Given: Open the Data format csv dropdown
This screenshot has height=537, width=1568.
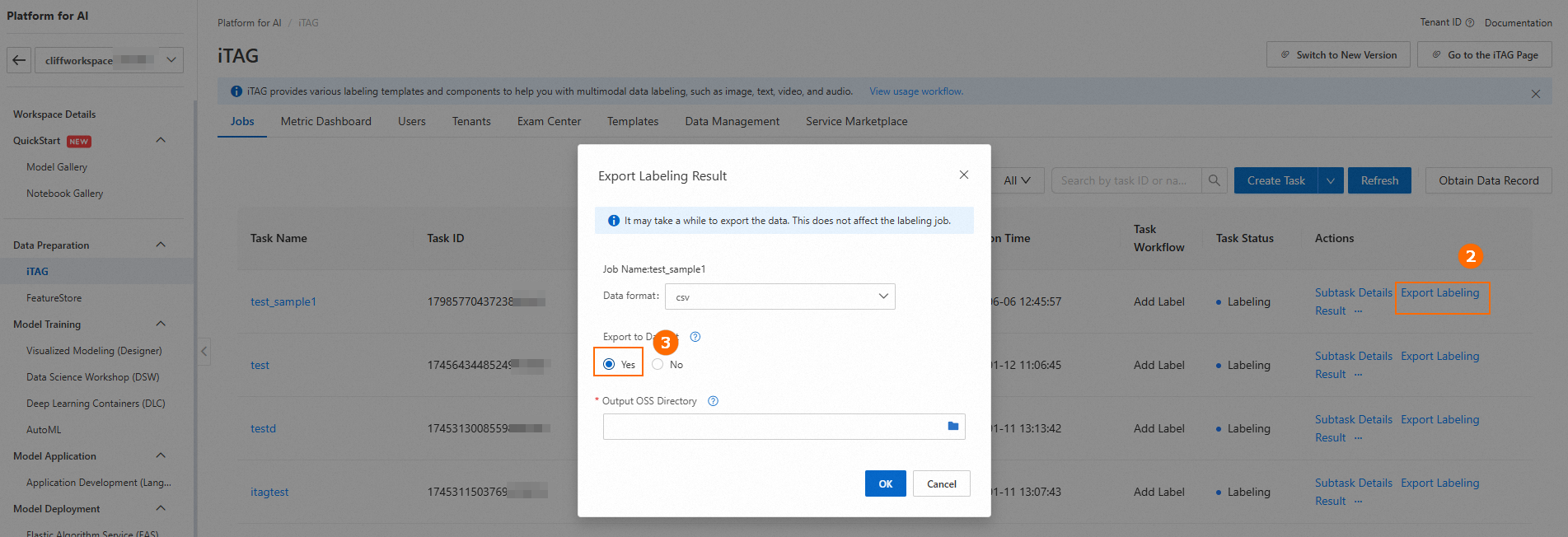Looking at the screenshot, I should click(x=779, y=297).
